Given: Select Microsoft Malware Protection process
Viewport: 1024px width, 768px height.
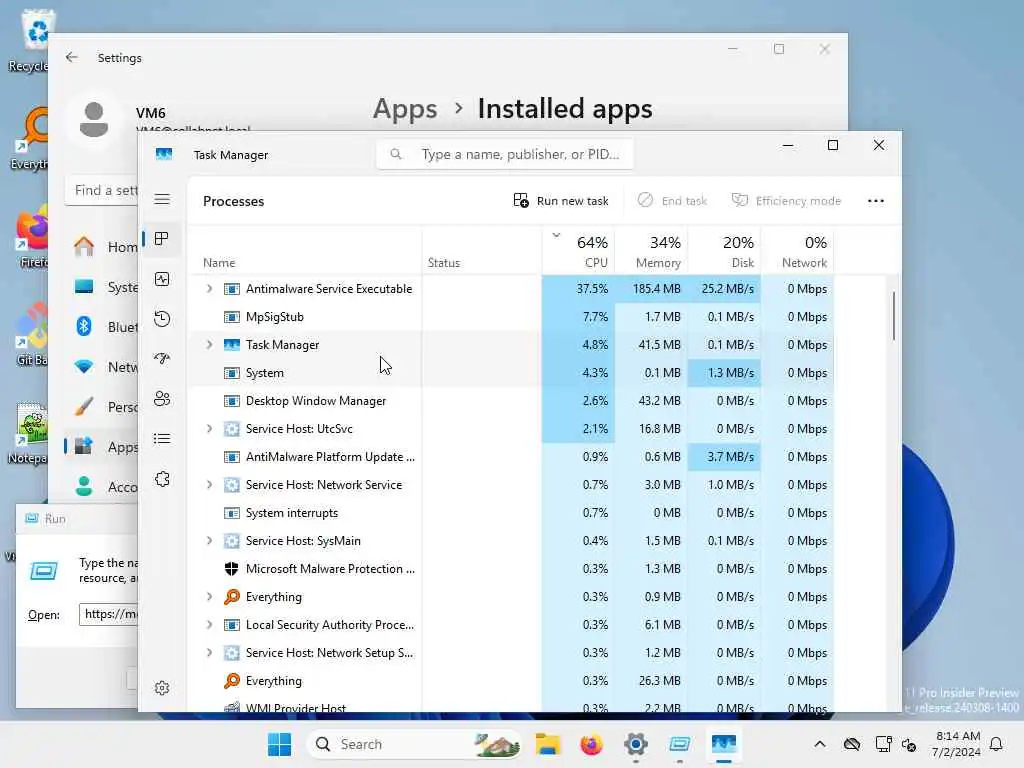Looking at the screenshot, I should pos(511,569).
